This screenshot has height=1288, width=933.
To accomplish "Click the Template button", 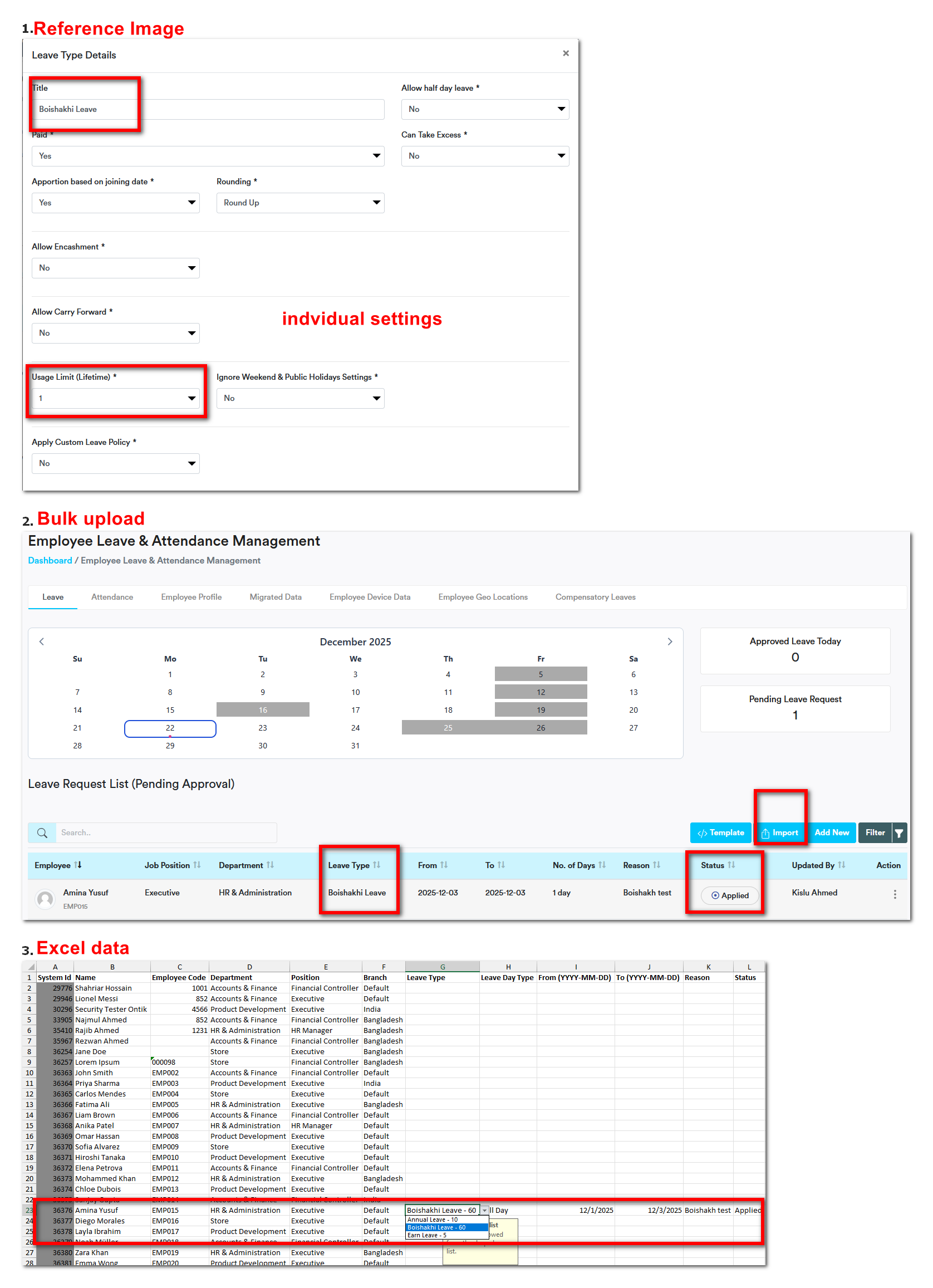I will tap(720, 832).
